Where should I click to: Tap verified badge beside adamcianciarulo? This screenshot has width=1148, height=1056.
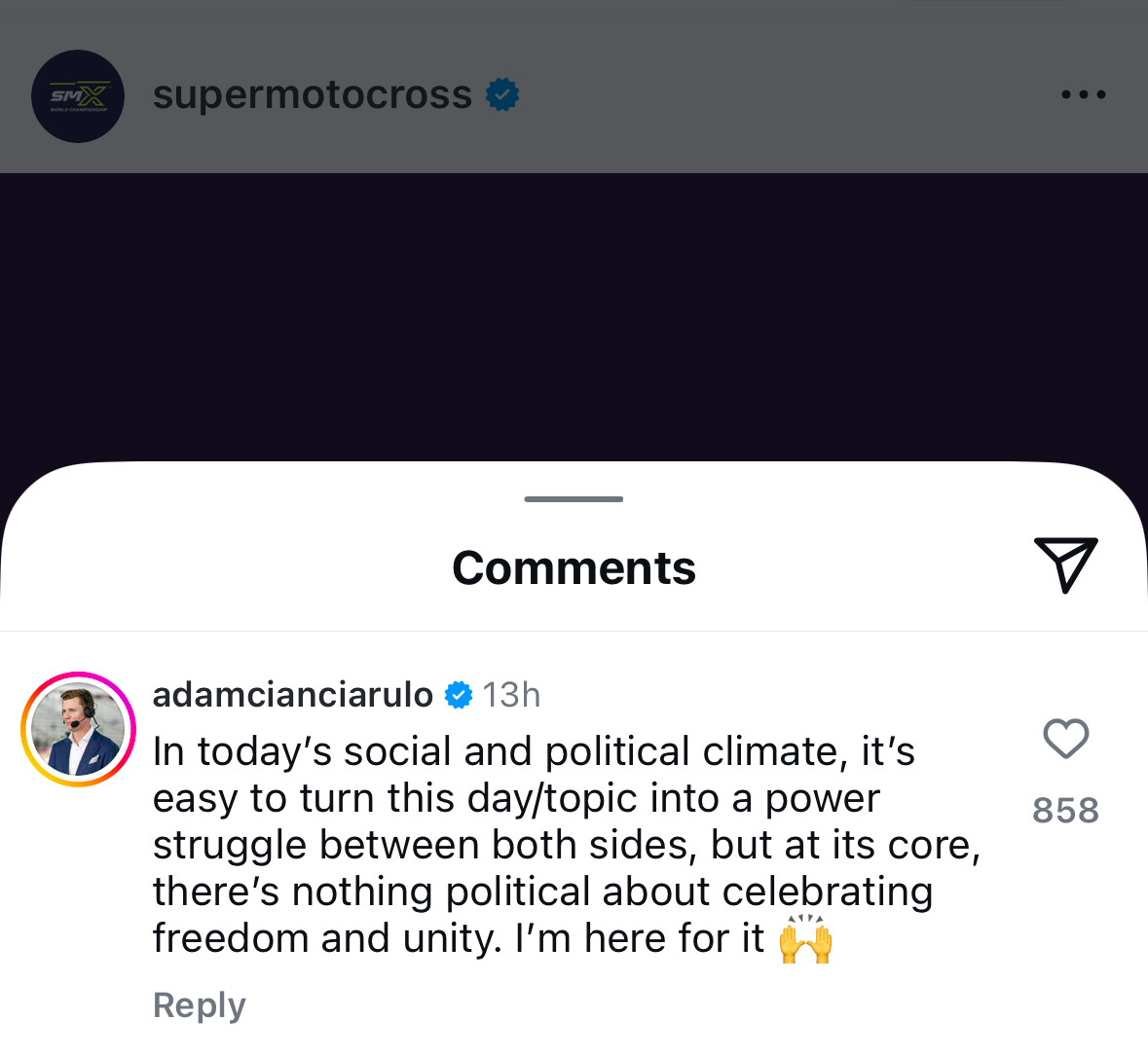(459, 695)
